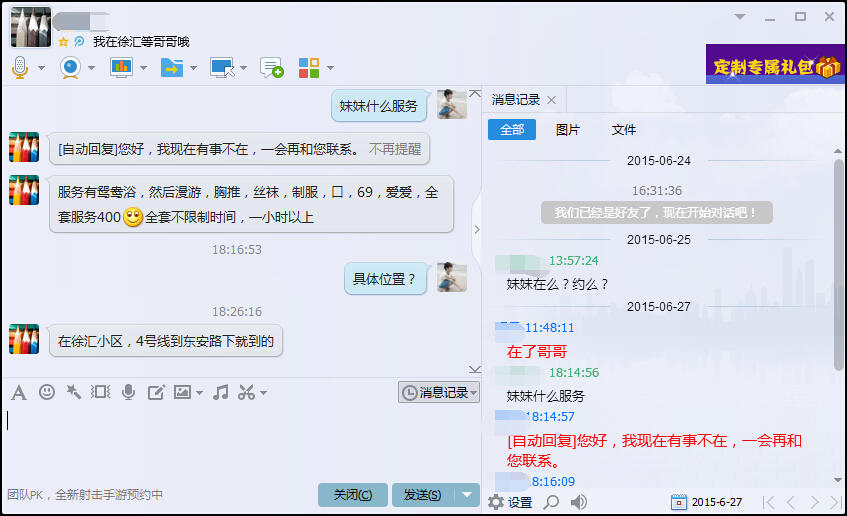Go to previous history page
The image size is (847, 516).
tap(791, 502)
